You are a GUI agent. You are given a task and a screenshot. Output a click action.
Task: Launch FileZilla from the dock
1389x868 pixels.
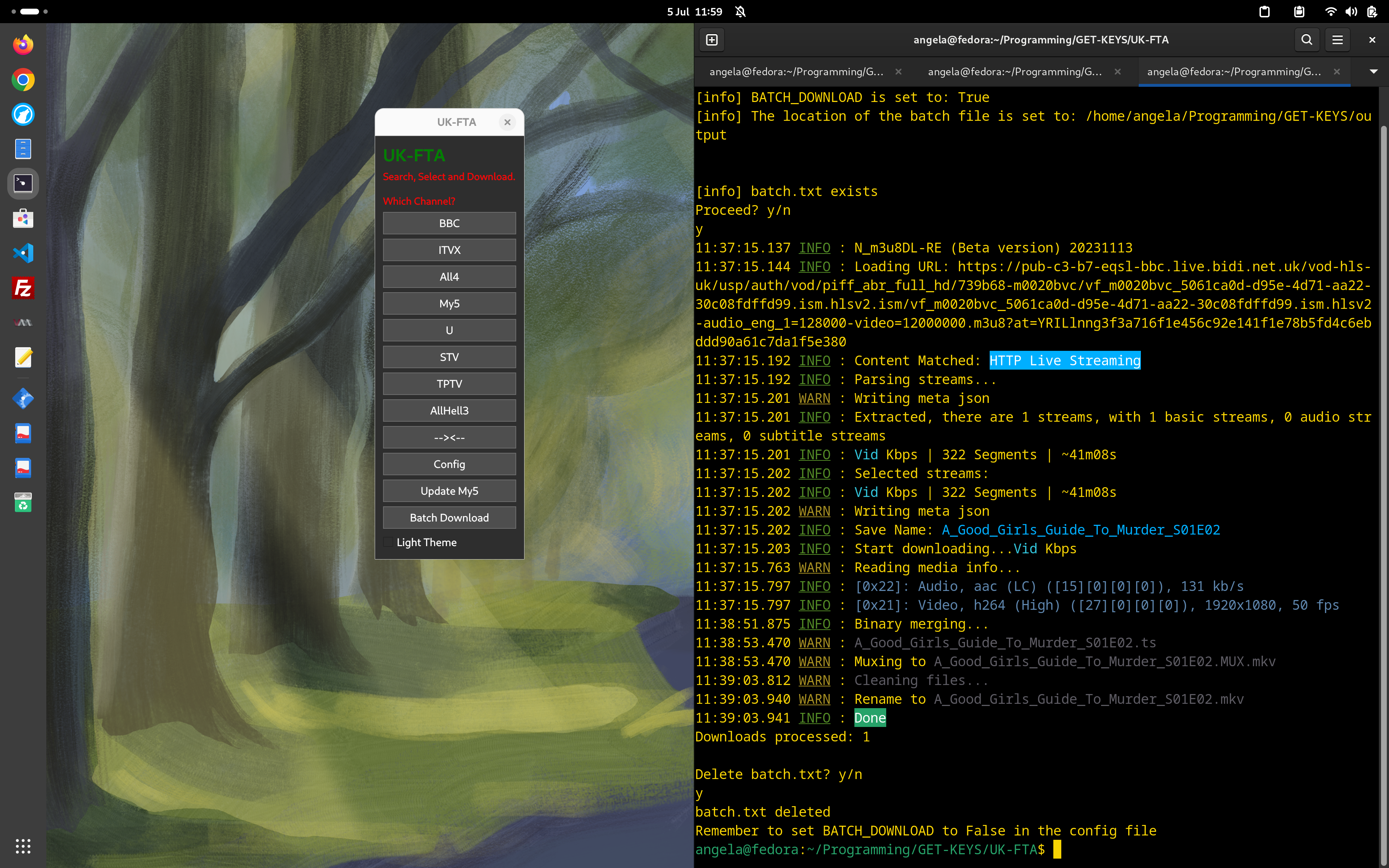coord(23,288)
